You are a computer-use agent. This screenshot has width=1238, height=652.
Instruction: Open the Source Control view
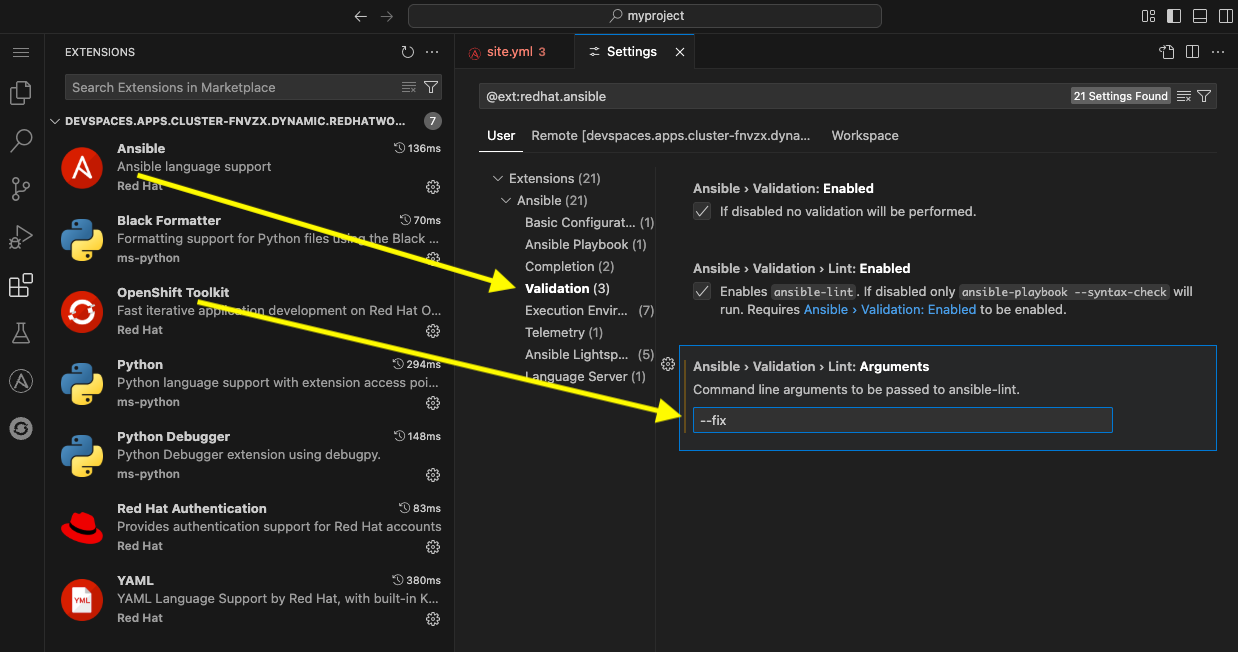point(21,188)
